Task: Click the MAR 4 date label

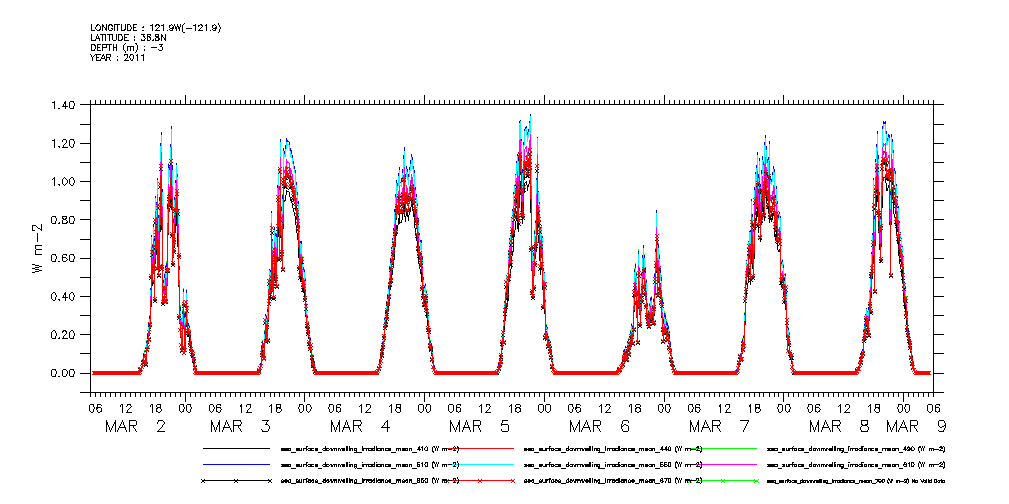Action: point(360,426)
